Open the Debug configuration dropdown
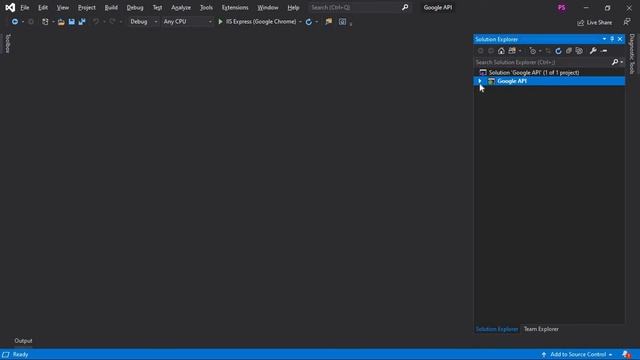Viewport: 640px width, 360px height. click(143, 22)
